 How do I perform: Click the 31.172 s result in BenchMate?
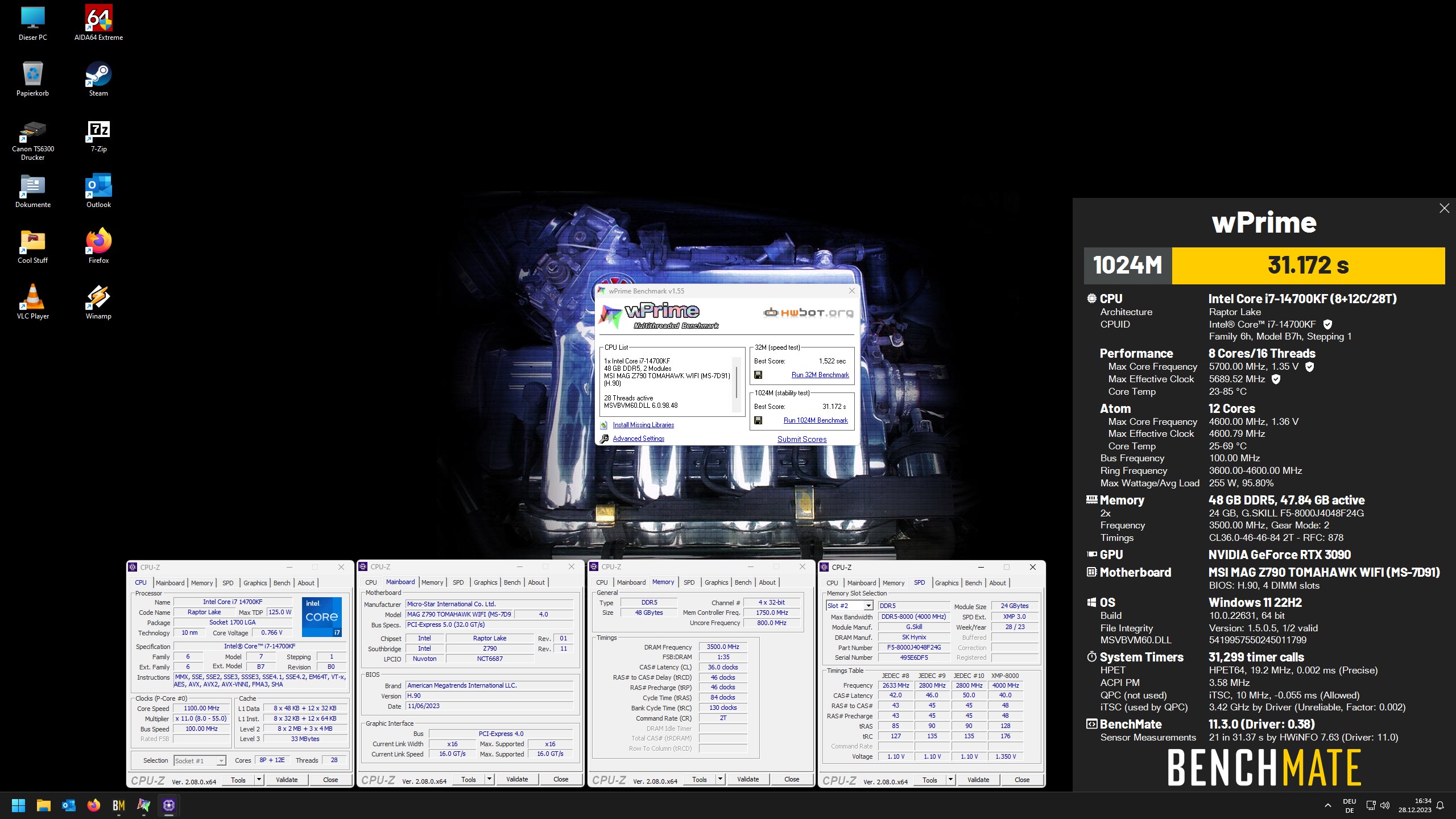tap(1308, 266)
